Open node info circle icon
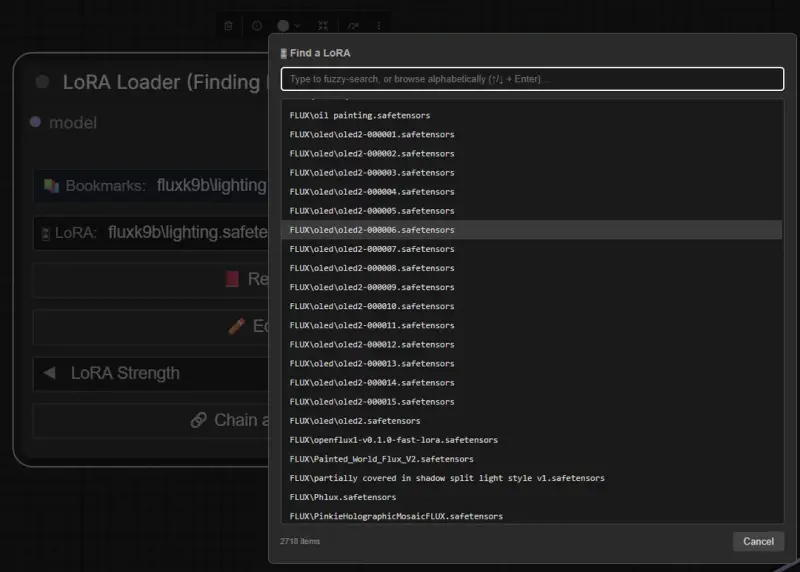The width and height of the screenshot is (800, 572). [257, 26]
